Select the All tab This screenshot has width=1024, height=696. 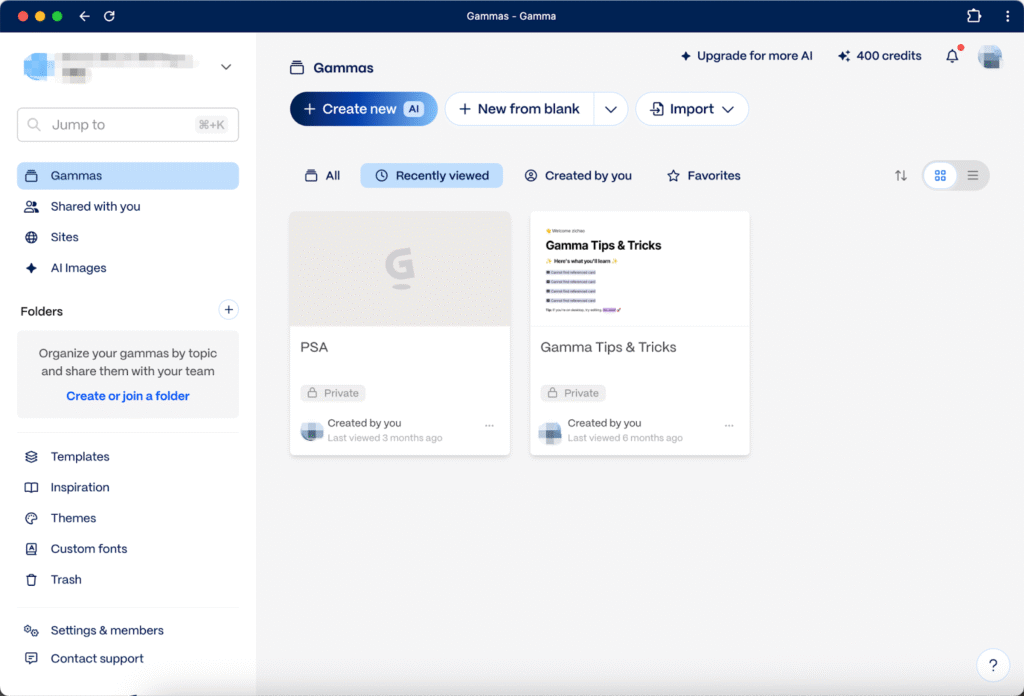tap(322, 176)
